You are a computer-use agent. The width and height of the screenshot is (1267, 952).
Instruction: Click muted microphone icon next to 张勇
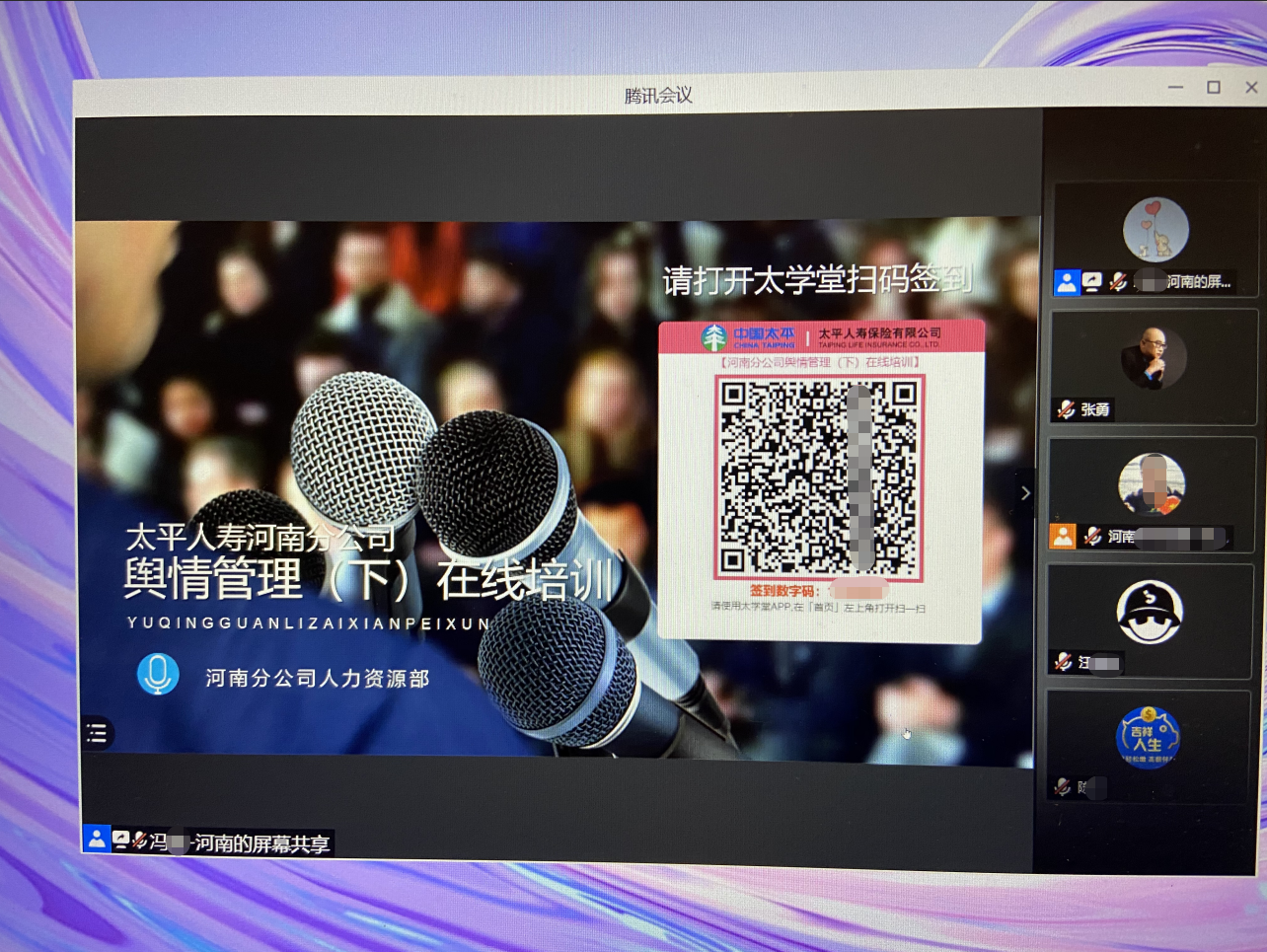(1066, 409)
